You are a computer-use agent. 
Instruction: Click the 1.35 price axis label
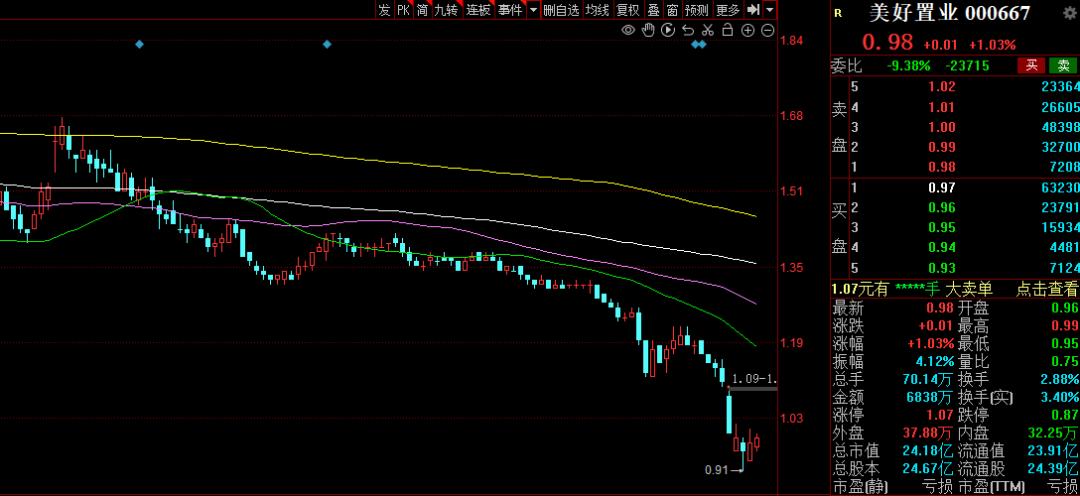coord(791,267)
